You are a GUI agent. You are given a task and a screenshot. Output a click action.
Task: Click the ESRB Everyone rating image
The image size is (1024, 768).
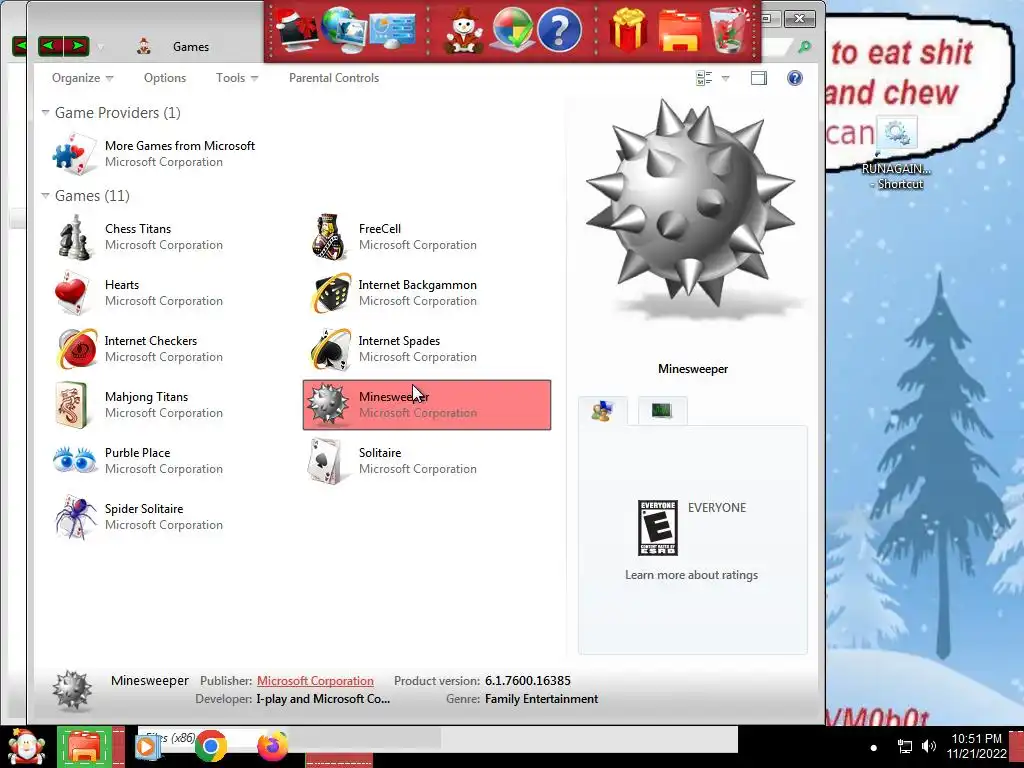pyautogui.click(x=658, y=528)
